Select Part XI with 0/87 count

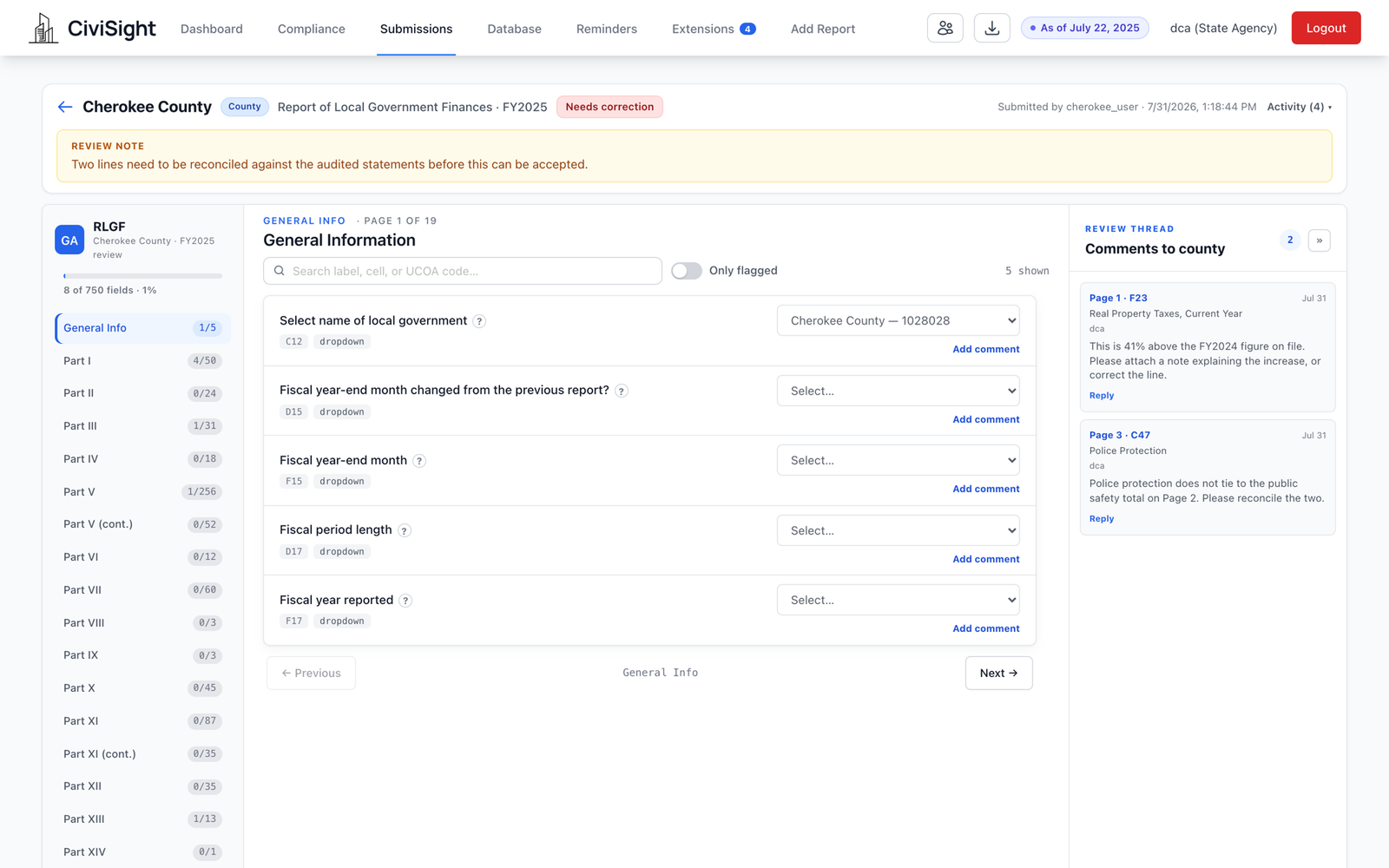[x=142, y=721]
